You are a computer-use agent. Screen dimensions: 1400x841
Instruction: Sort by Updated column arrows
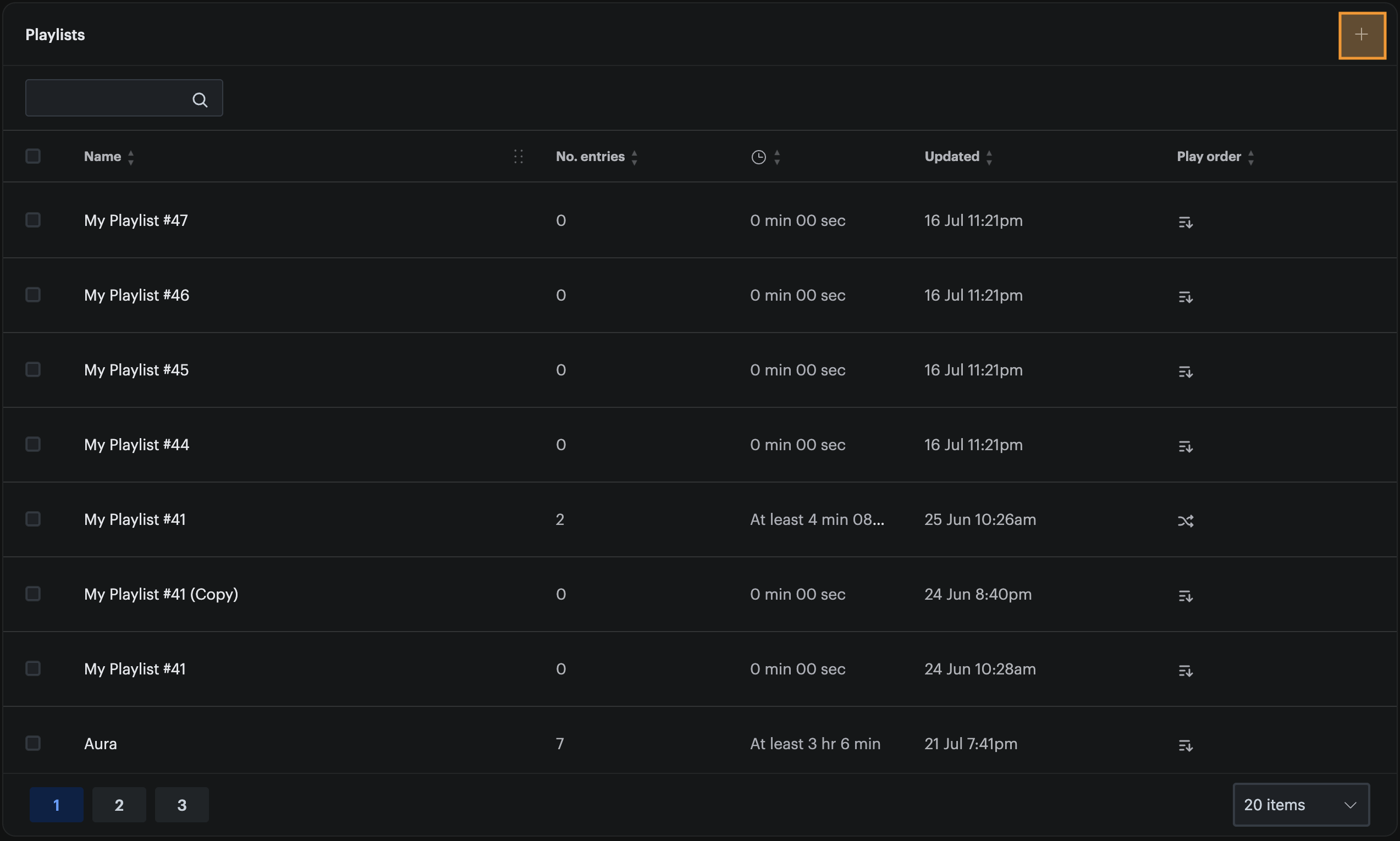tap(989, 157)
